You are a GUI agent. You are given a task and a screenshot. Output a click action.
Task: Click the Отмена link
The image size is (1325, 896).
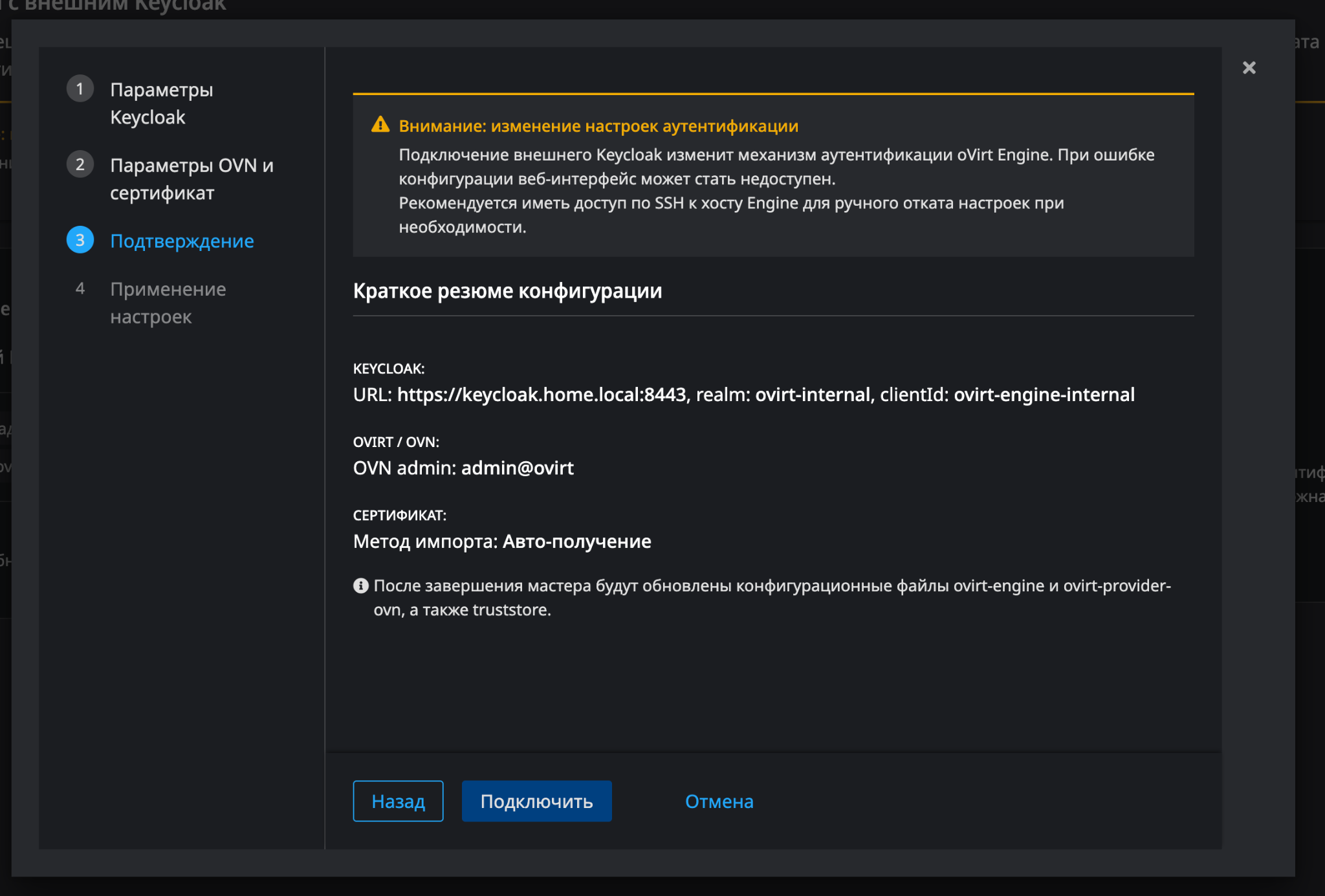pyautogui.click(x=719, y=802)
